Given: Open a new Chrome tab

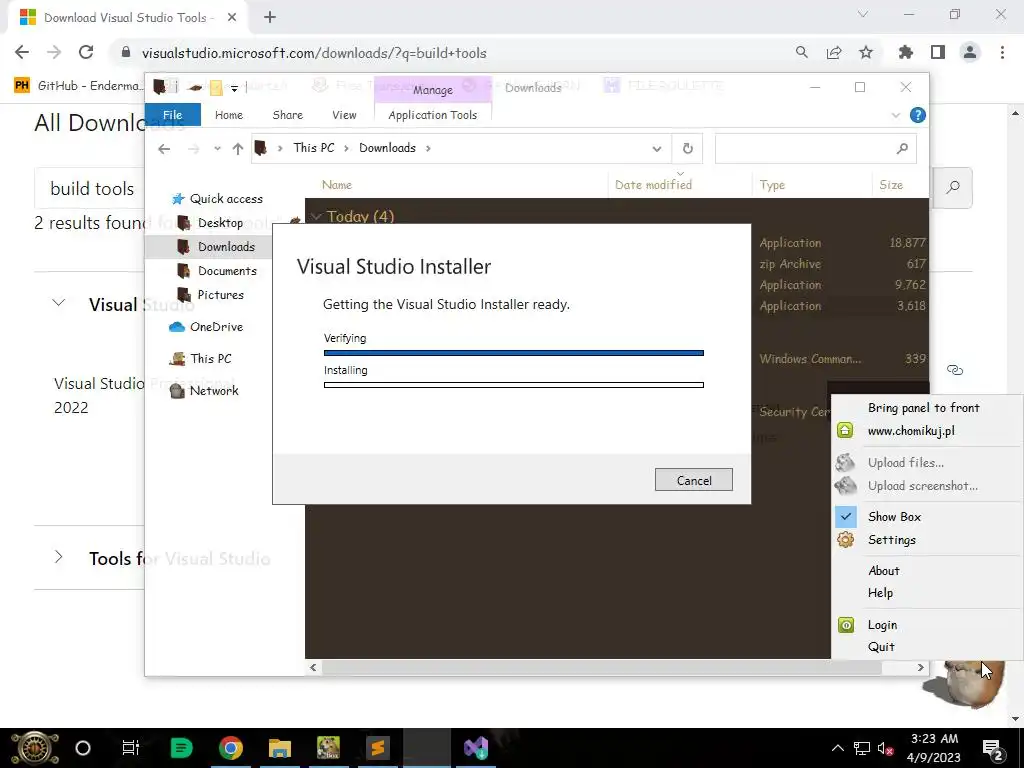Looking at the screenshot, I should (270, 17).
